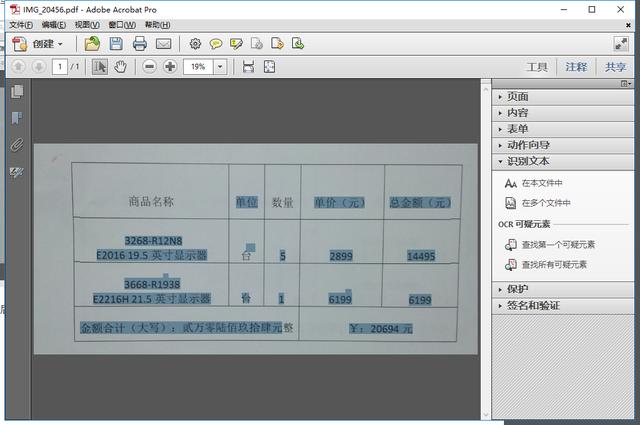Click the Open file folder icon
This screenshot has width=640, height=425.
click(92, 44)
